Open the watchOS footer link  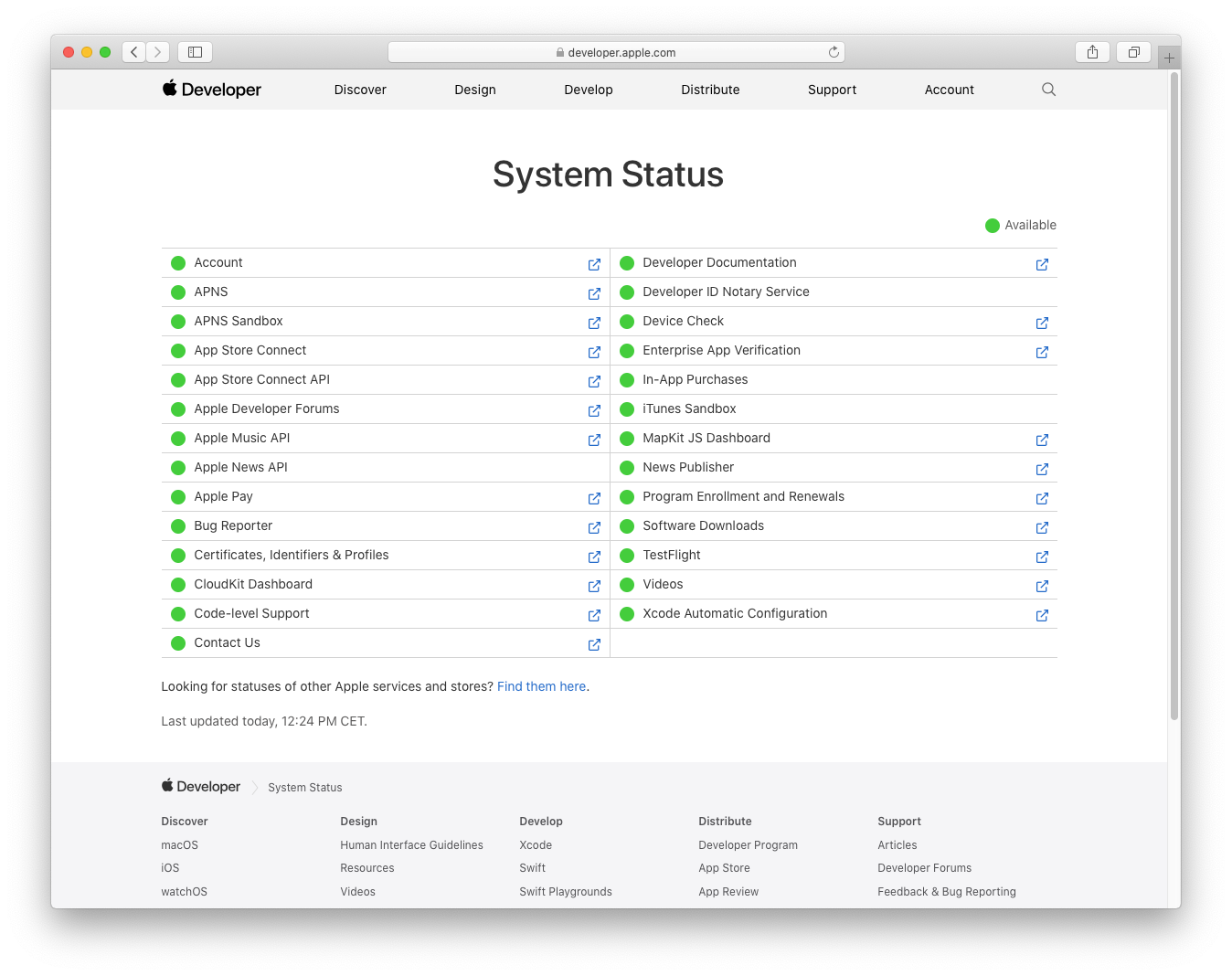tap(185, 892)
